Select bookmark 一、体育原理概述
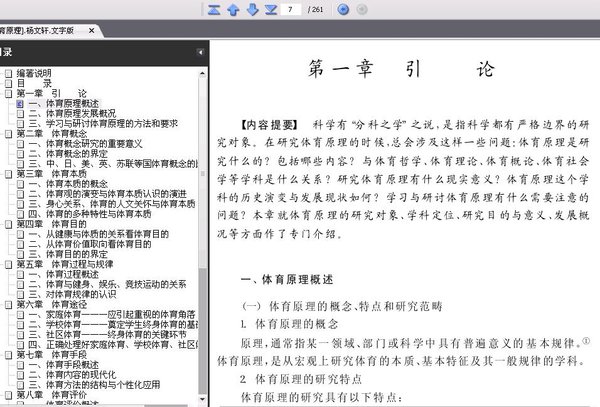The height and width of the screenshot is (407, 600). tap(64, 103)
